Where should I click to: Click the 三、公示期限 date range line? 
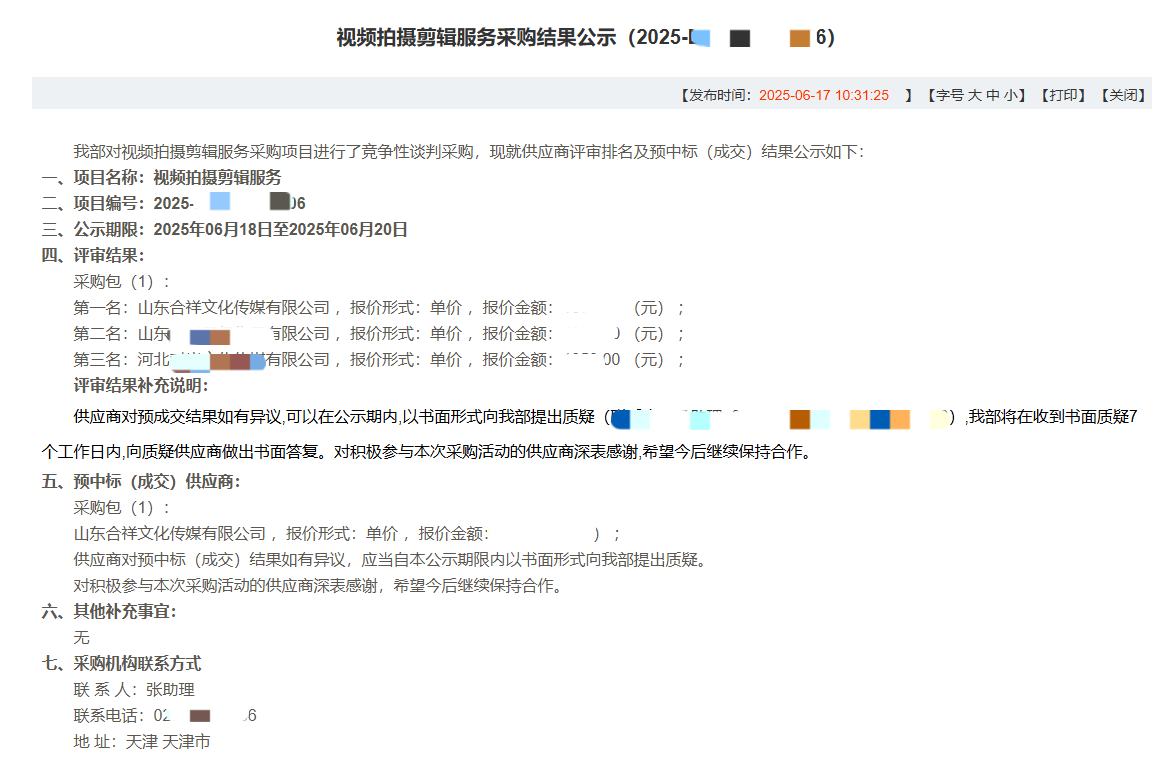point(225,230)
